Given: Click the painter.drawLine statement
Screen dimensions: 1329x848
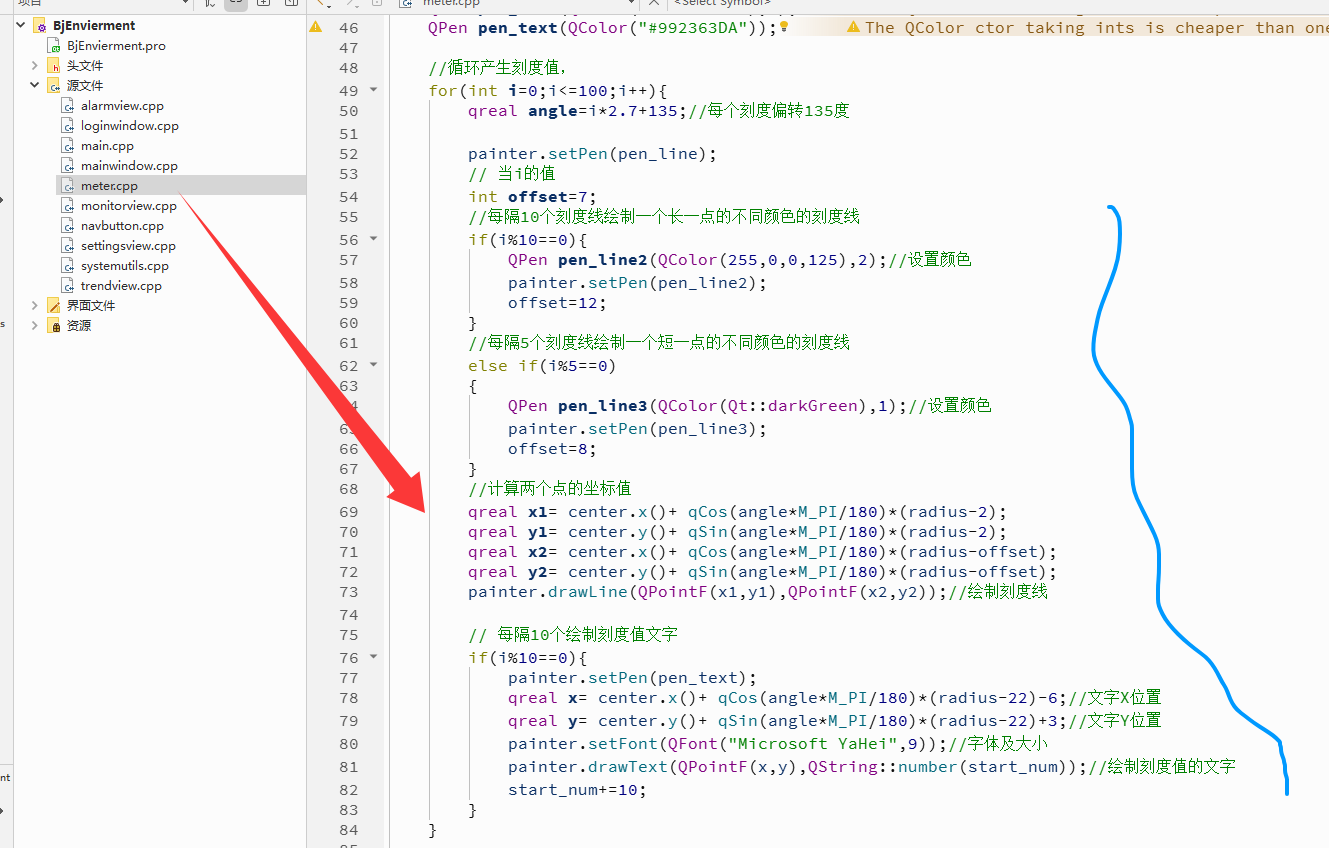Looking at the screenshot, I should point(708,592).
